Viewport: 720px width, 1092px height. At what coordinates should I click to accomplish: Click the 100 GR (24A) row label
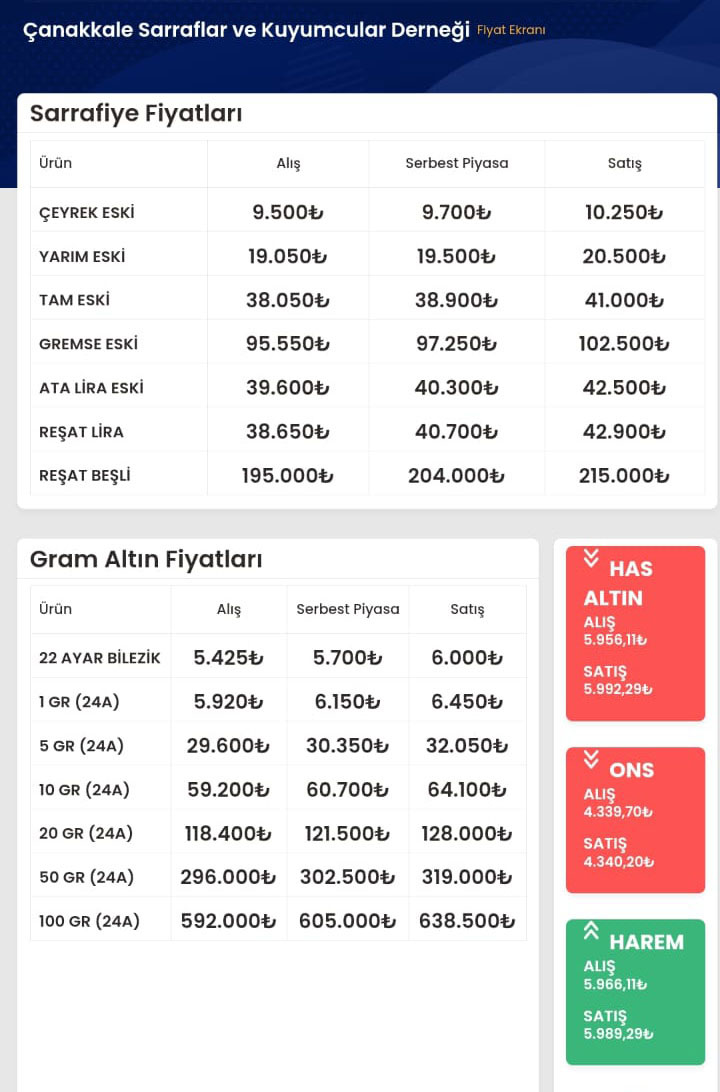(x=90, y=921)
